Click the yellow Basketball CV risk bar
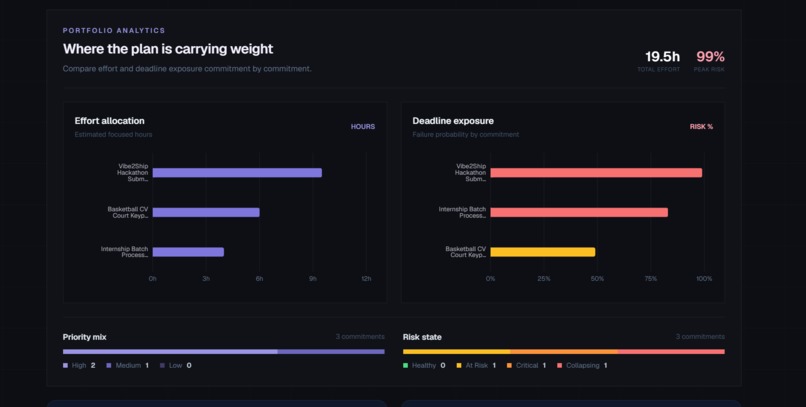The width and height of the screenshot is (806, 407). click(x=543, y=252)
